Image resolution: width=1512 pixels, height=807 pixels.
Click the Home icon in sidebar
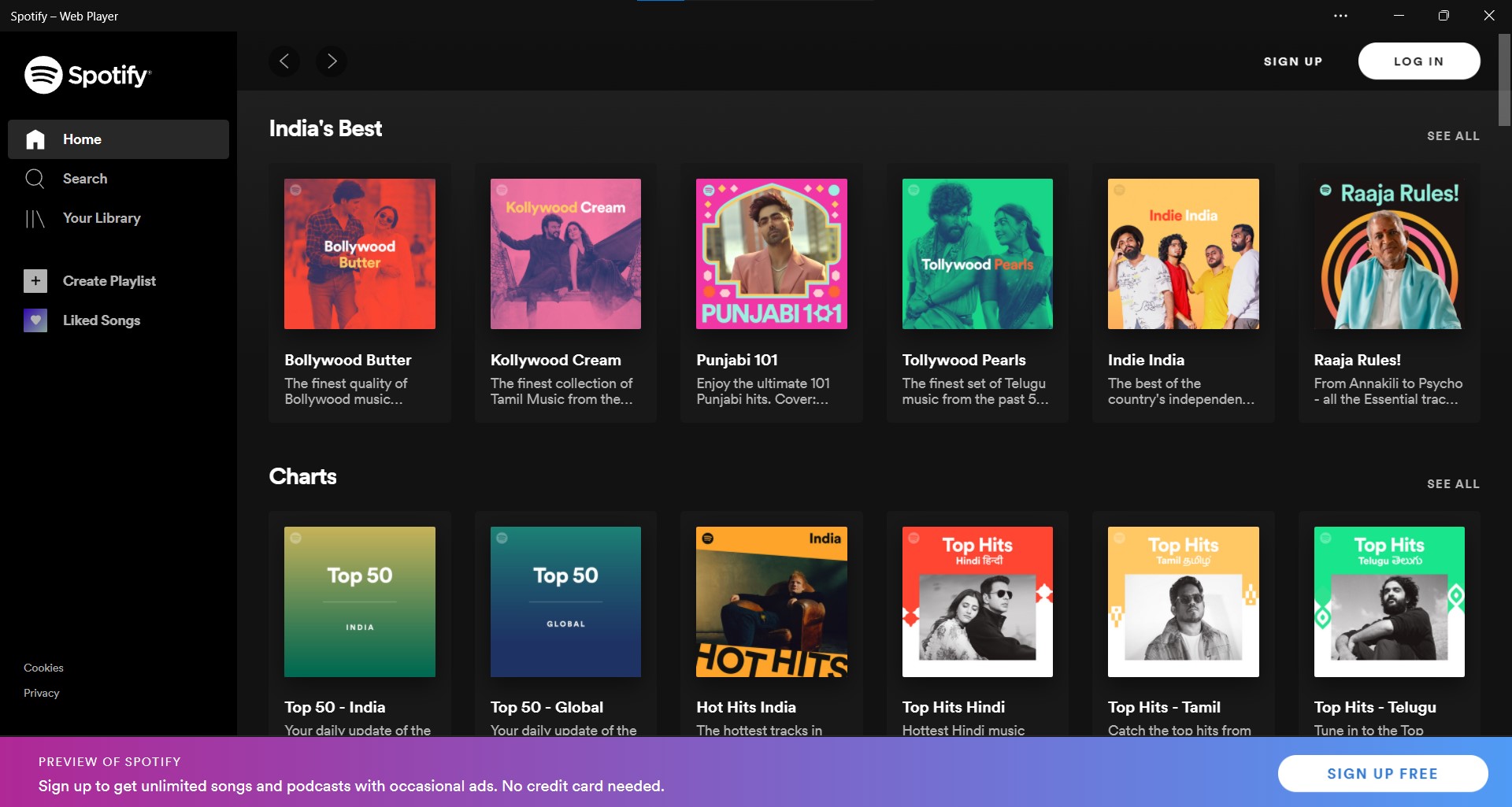pos(35,139)
